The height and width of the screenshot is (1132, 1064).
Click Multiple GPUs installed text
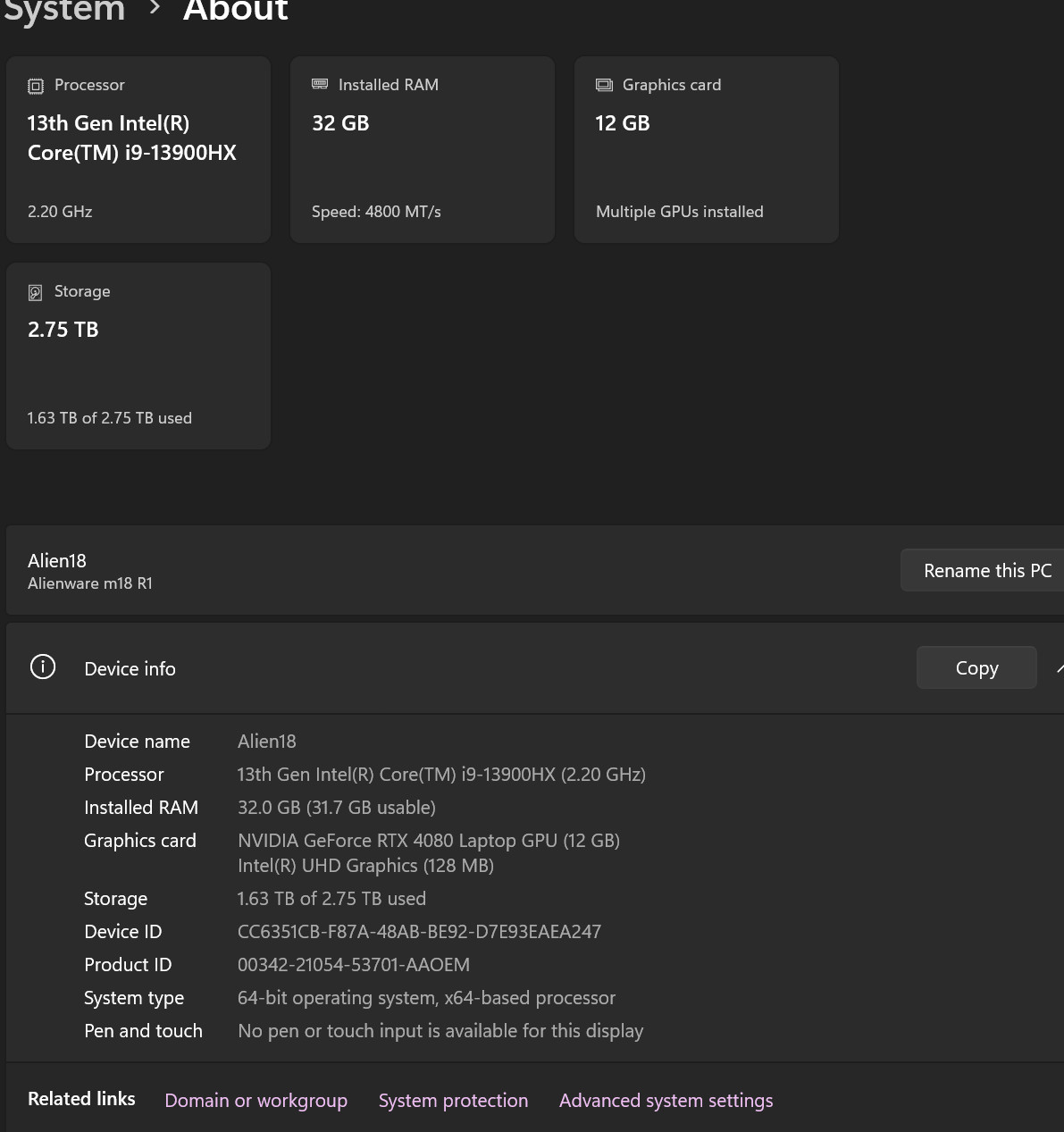pyautogui.click(x=679, y=212)
